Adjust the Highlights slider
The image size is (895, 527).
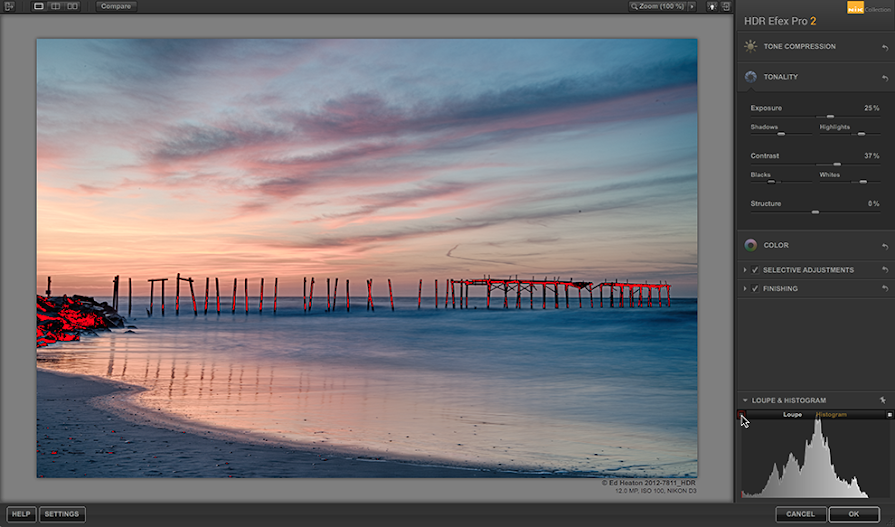(x=861, y=134)
